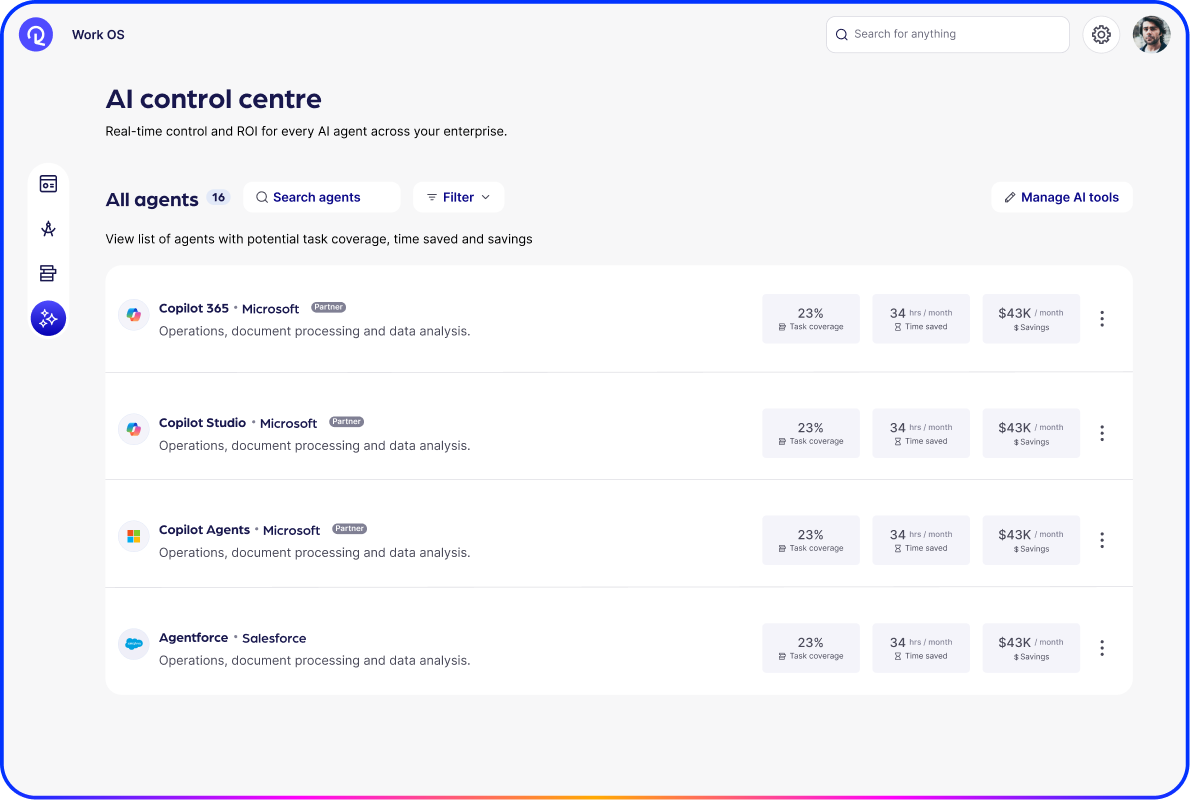Open settings via the gear icon
The width and height of the screenshot is (1190, 800).
(x=1101, y=34)
